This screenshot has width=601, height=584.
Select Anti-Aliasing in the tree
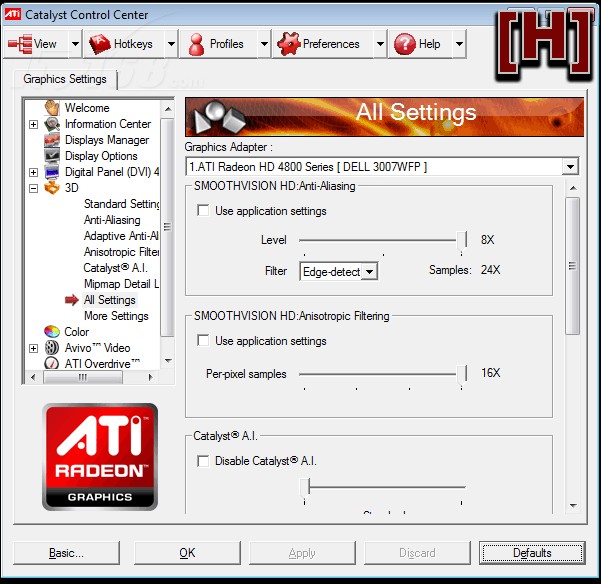[x=112, y=220]
